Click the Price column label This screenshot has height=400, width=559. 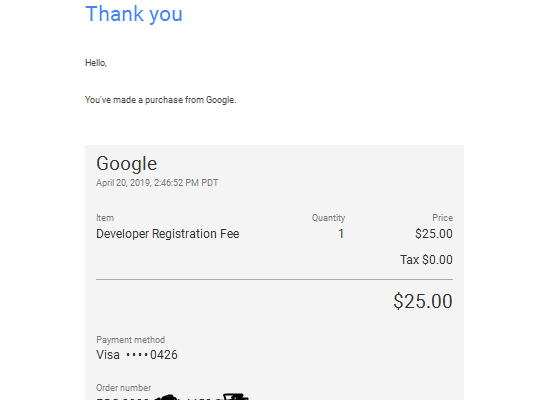point(442,218)
